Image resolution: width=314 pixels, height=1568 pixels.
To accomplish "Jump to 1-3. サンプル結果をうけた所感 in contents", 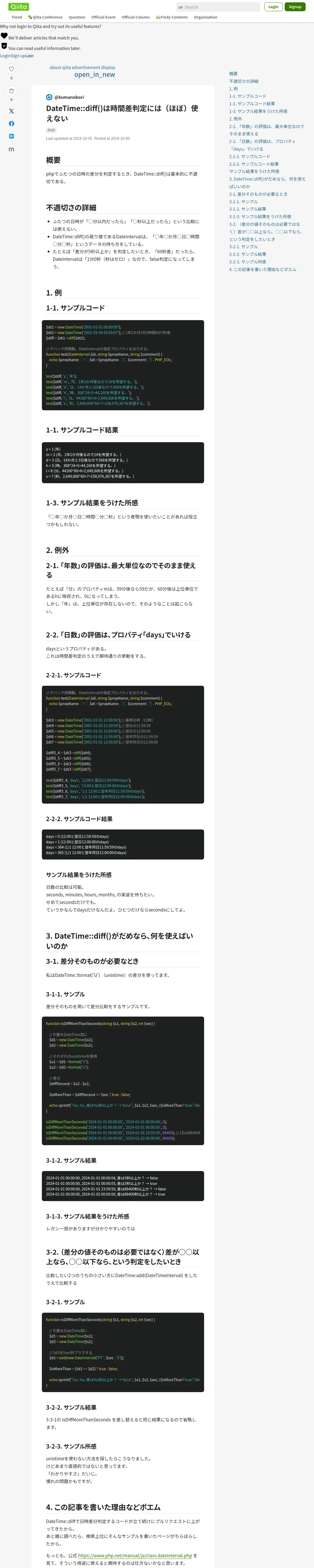I will tap(258, 111).
